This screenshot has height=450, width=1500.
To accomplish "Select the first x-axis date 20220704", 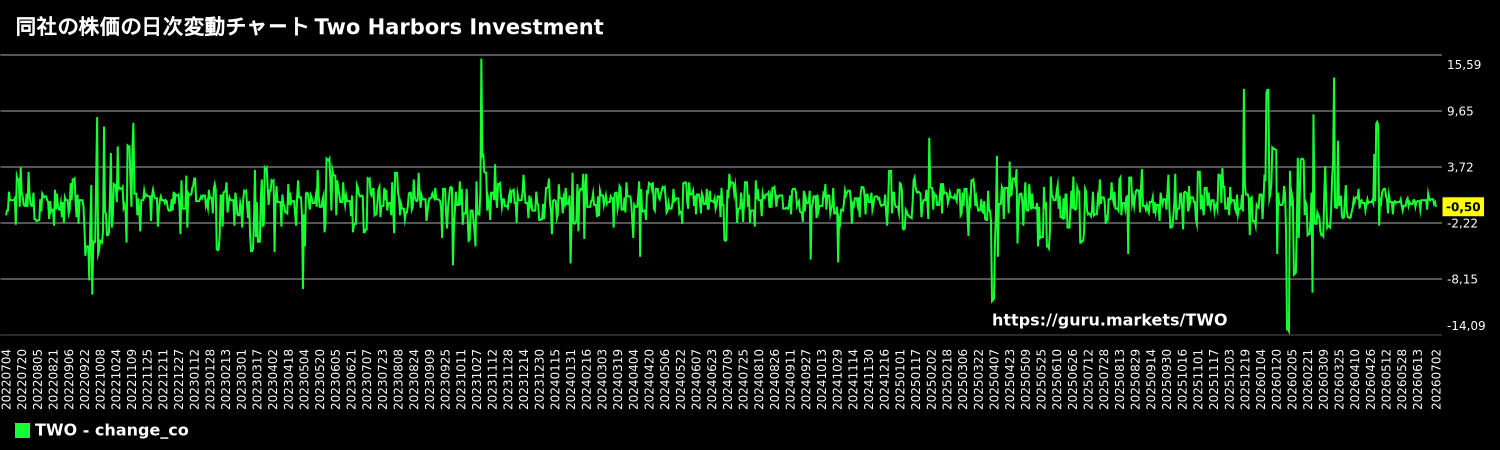I will pos(7,379).
